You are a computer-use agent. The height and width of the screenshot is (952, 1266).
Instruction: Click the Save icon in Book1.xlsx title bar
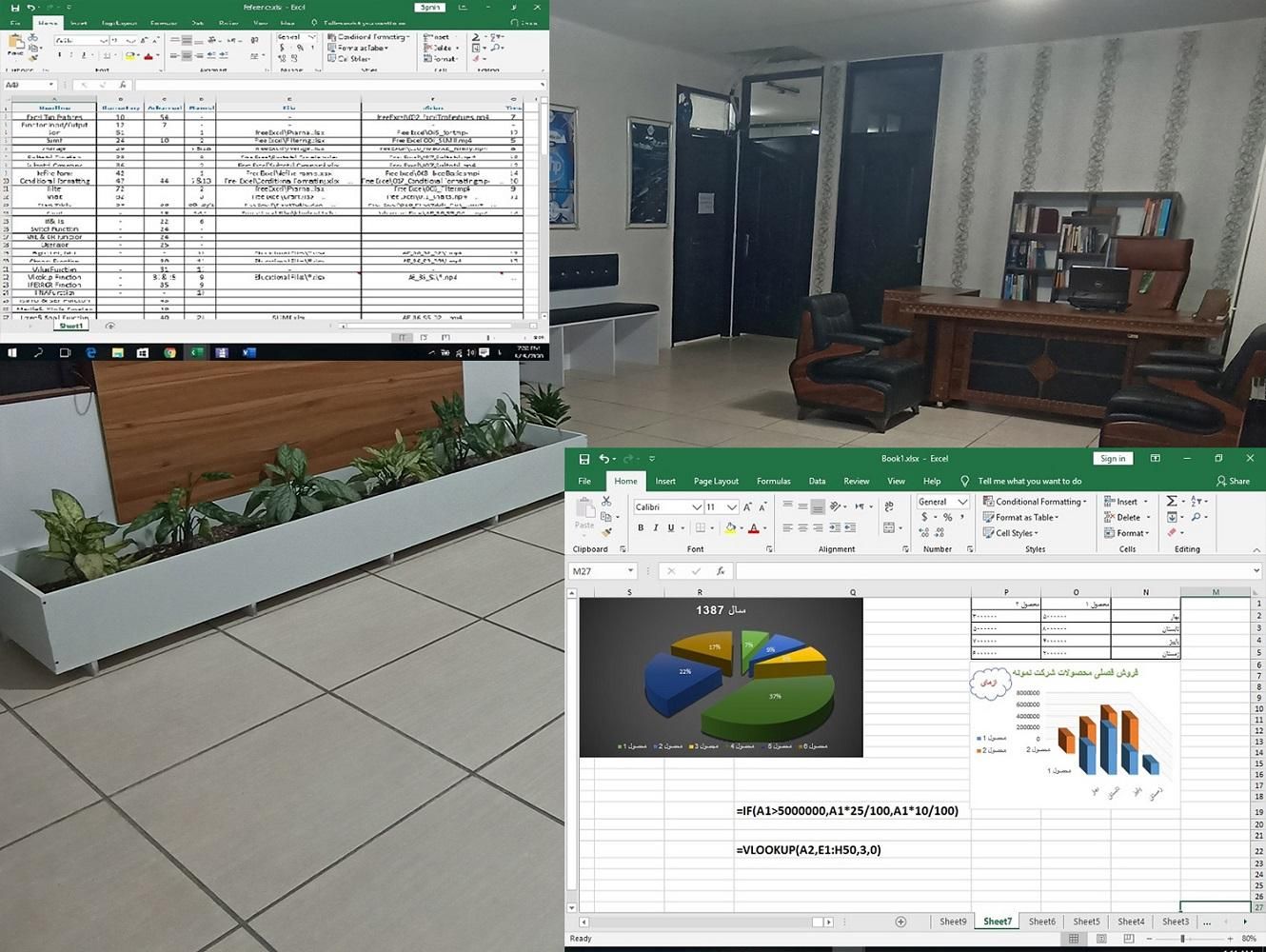pyautogui.click(x=584, y=459)
